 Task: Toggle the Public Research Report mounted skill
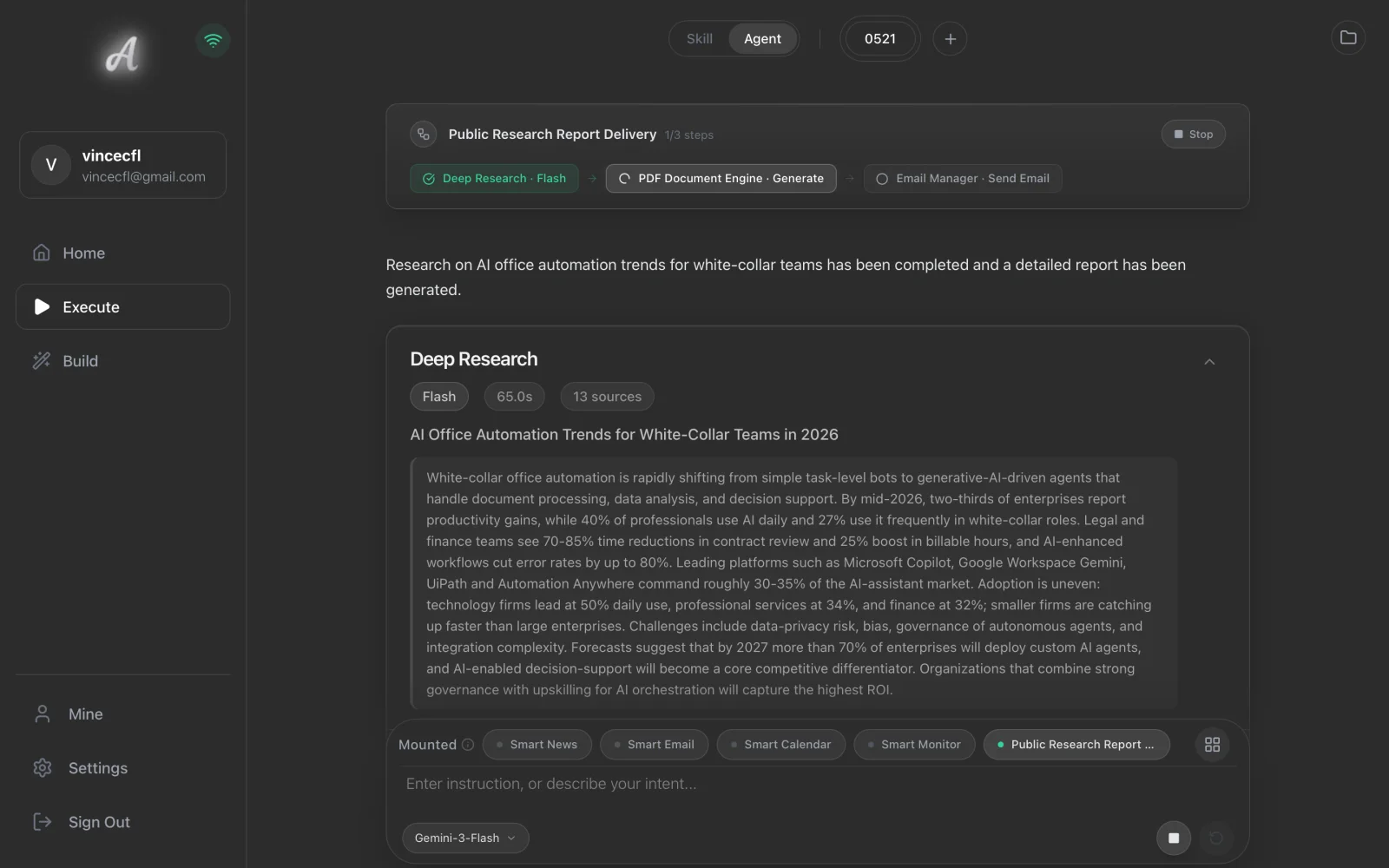click(1076, 745)
